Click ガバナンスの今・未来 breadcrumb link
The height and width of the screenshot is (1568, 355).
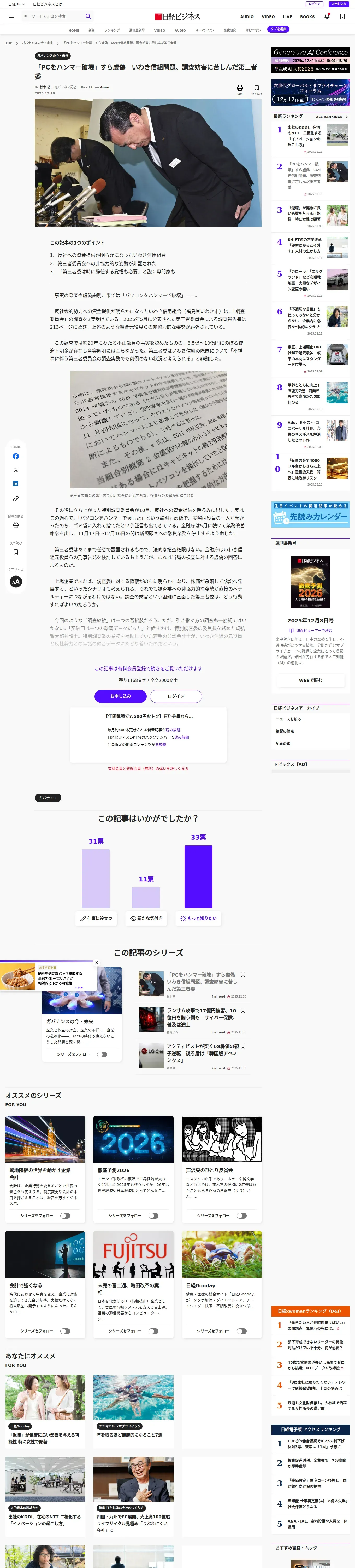pyautogui.click(x=37, y=43)
